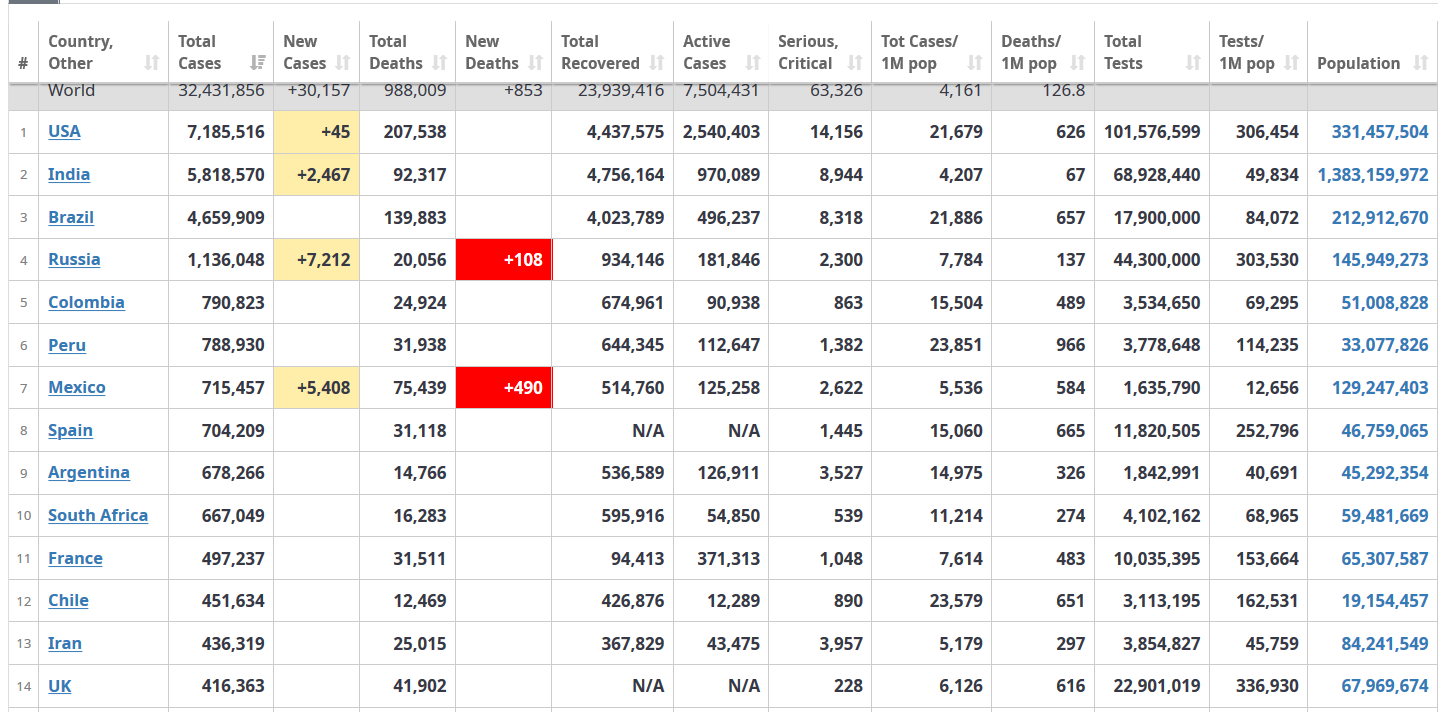
Task: Select Mexico new deaths +490 cell
Action: 503,388
